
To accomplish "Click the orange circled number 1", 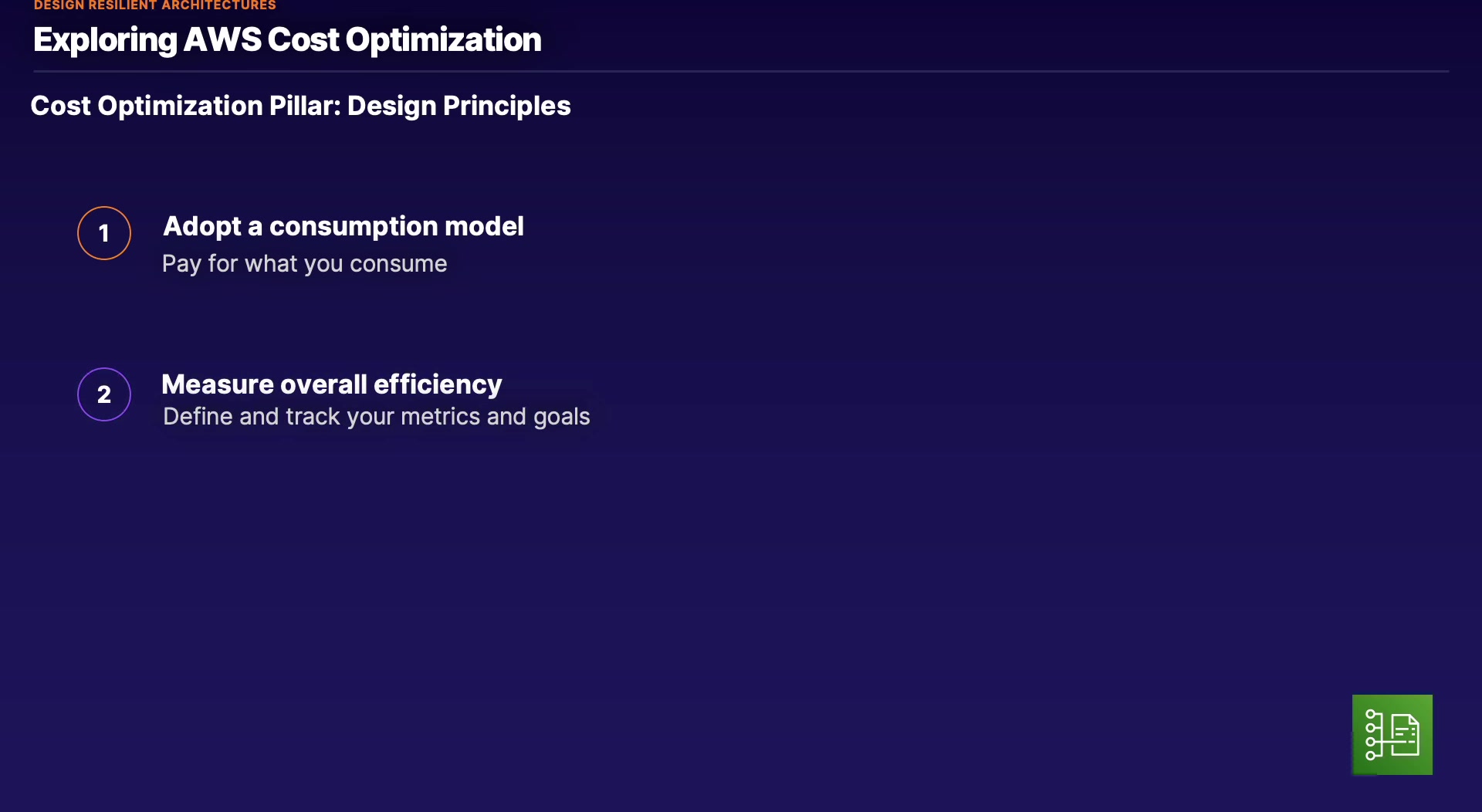I will click(104, 233).
